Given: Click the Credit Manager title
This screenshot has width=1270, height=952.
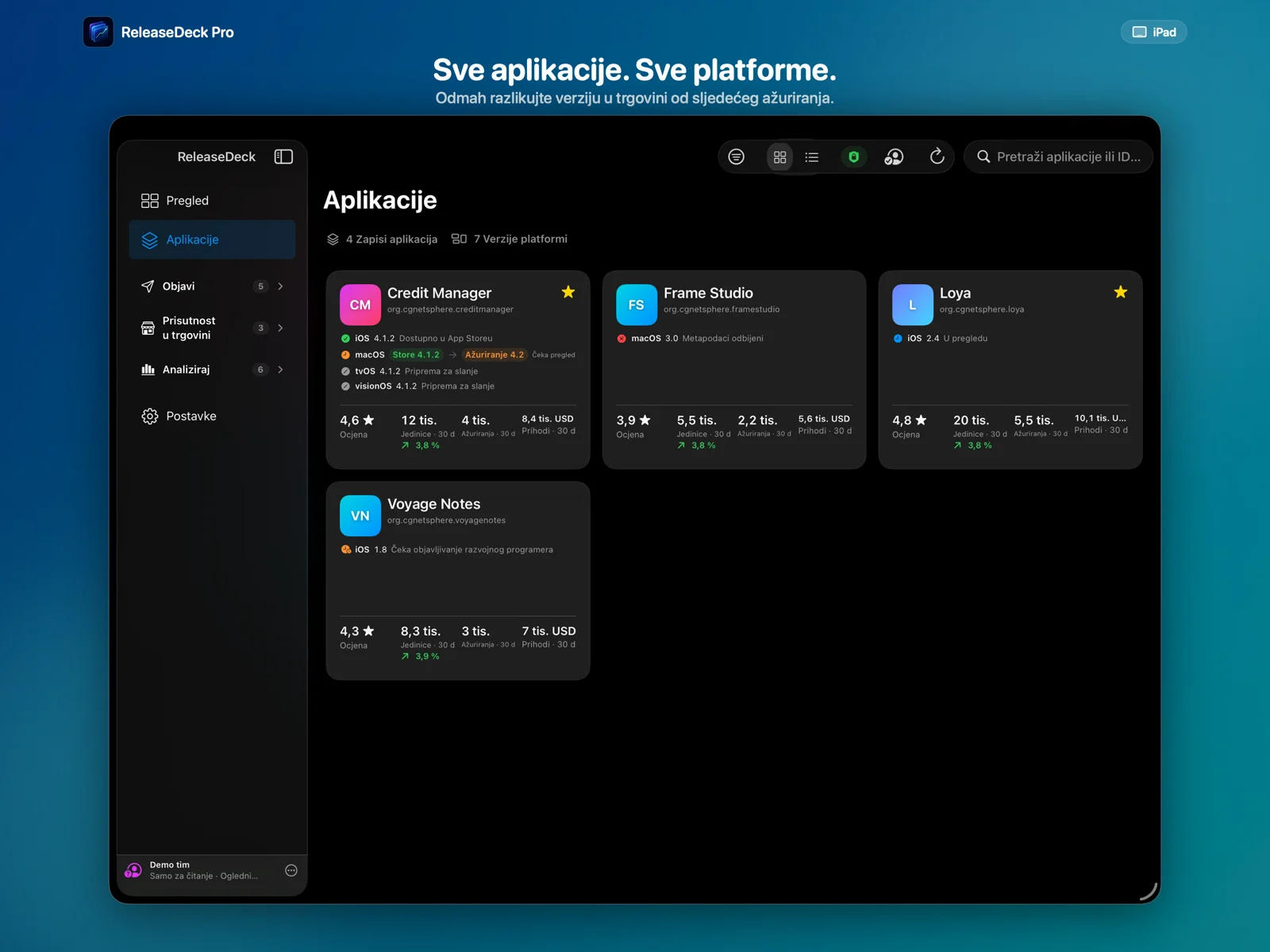Looking at the screenshot, I should 439,293.
